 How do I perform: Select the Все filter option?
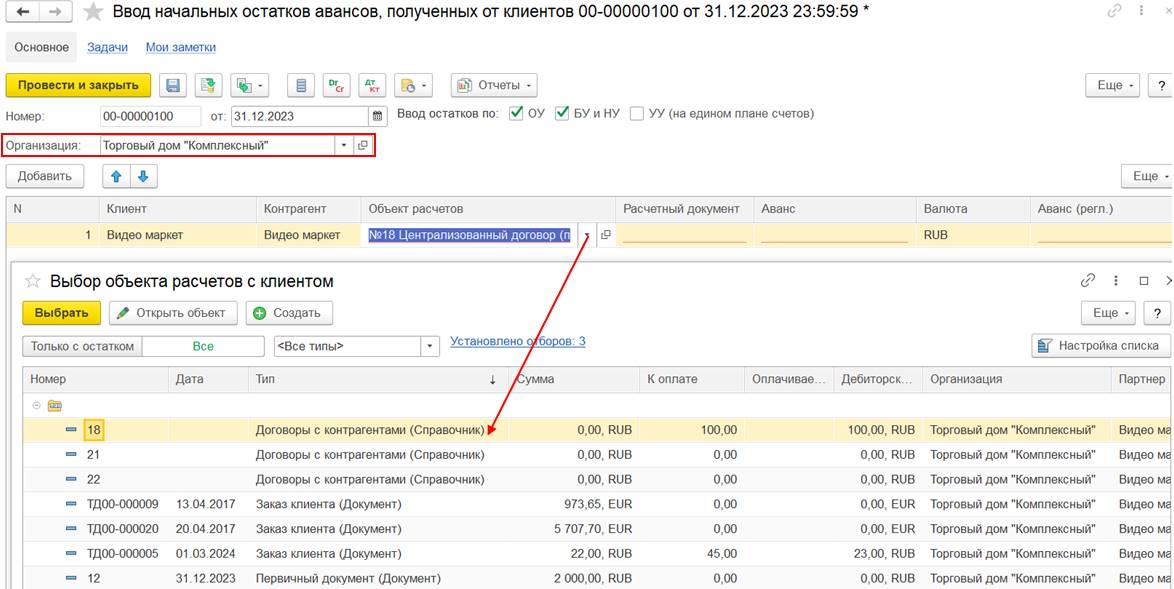click(203, 347)
